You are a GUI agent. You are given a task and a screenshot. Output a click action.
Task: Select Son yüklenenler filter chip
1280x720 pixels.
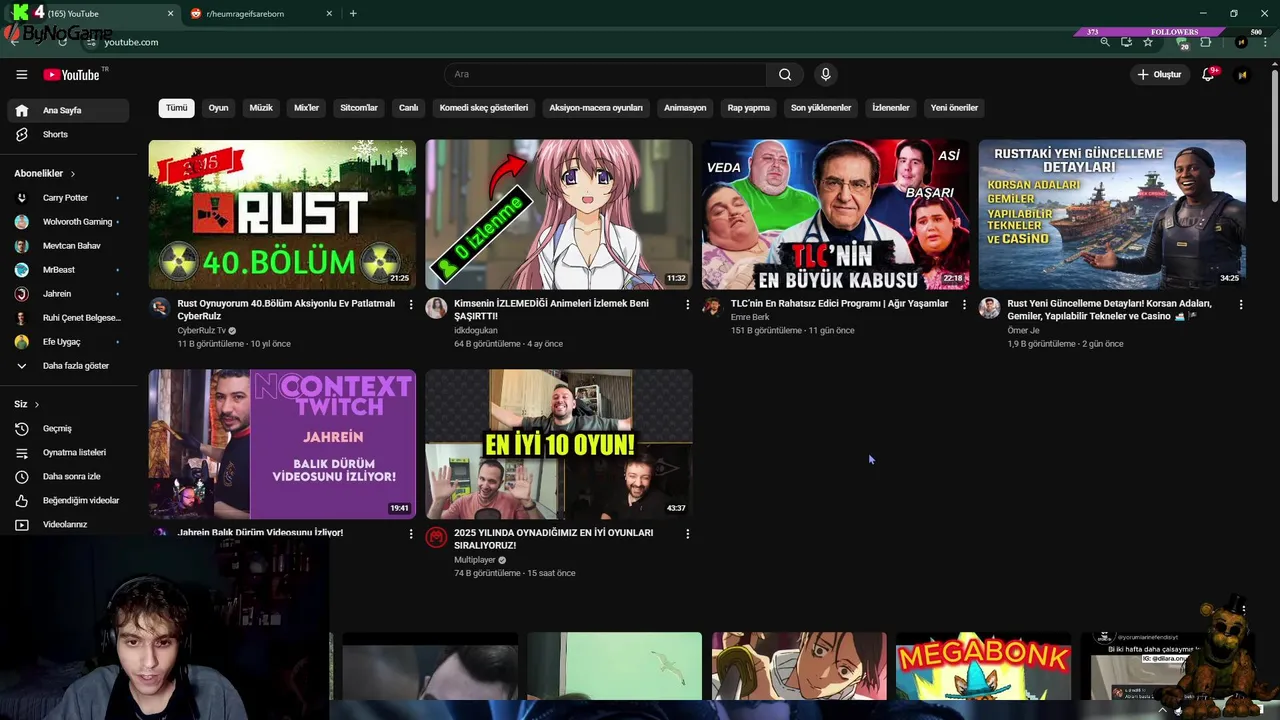(821, 108)
